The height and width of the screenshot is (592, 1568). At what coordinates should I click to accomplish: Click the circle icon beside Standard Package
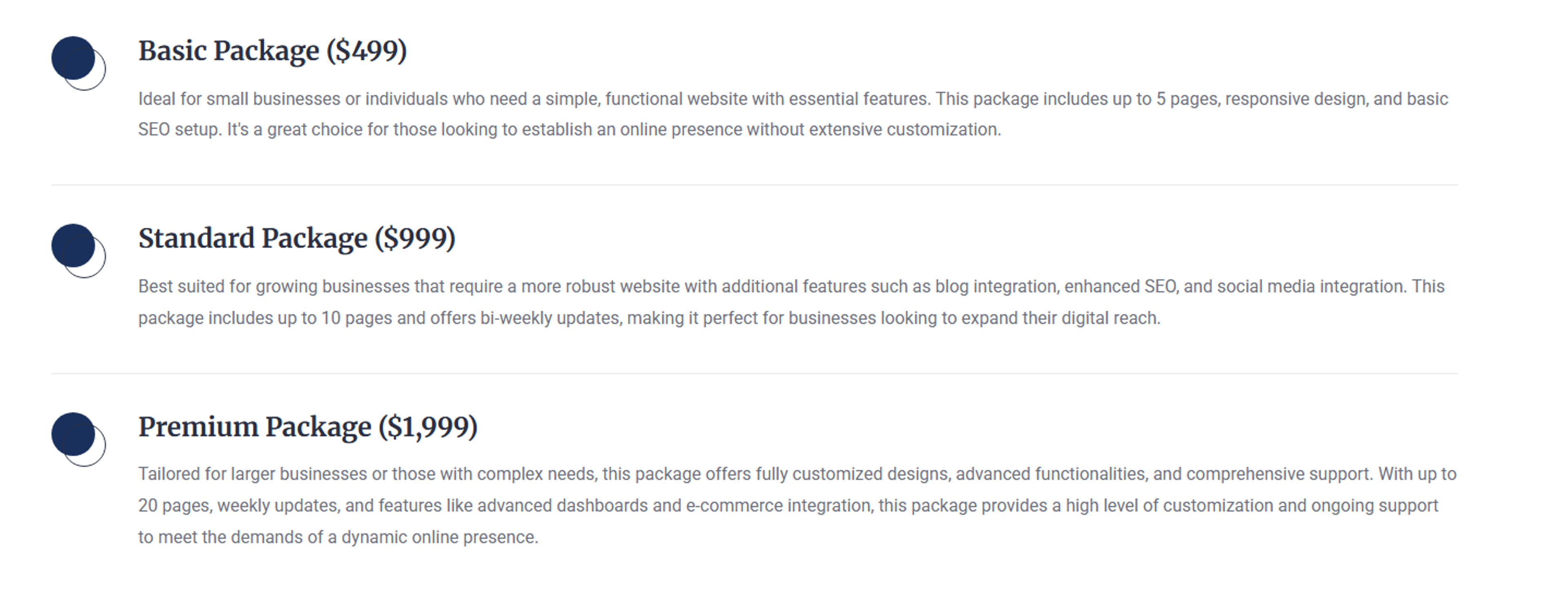coord(78,251)
